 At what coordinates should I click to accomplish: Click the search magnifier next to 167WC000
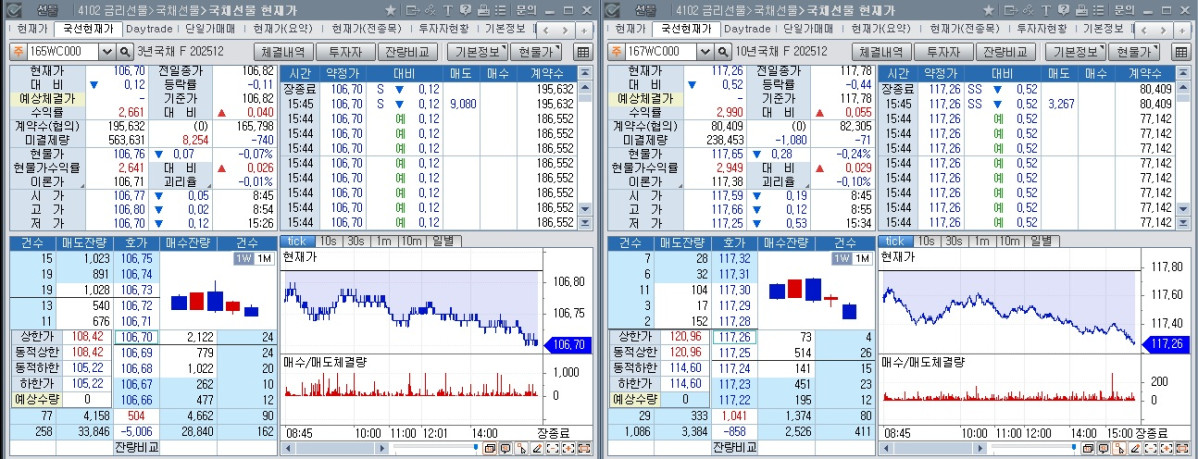tap(724, 52)
